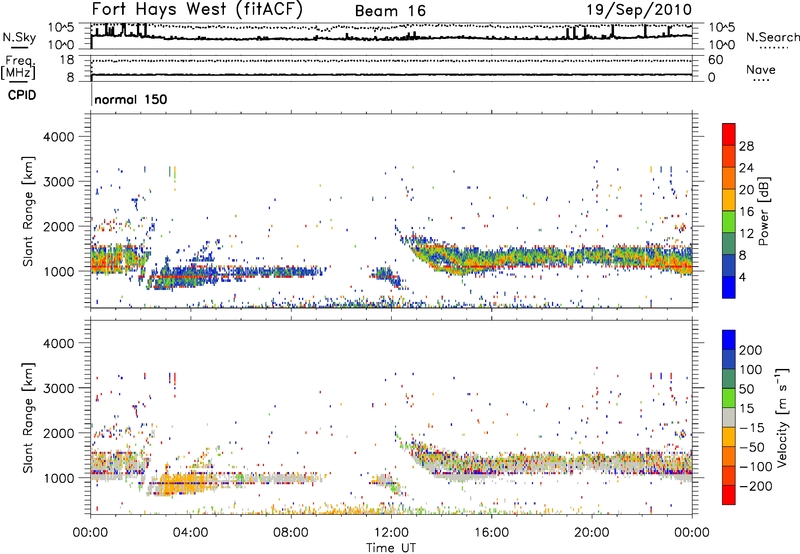Click the velocity panel 'Slant Range [km]' label
The image size is (800, 554).
[x=28, y=417]
